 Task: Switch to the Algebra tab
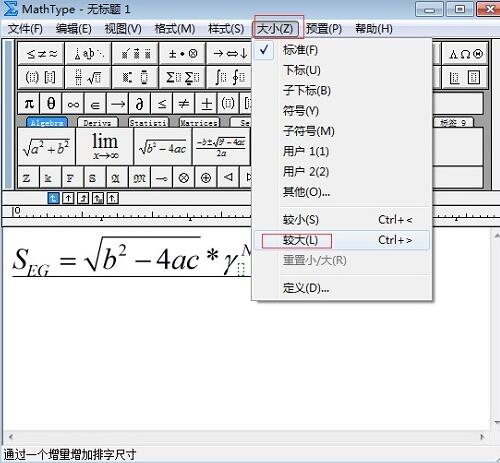click(x=47, y=123)
